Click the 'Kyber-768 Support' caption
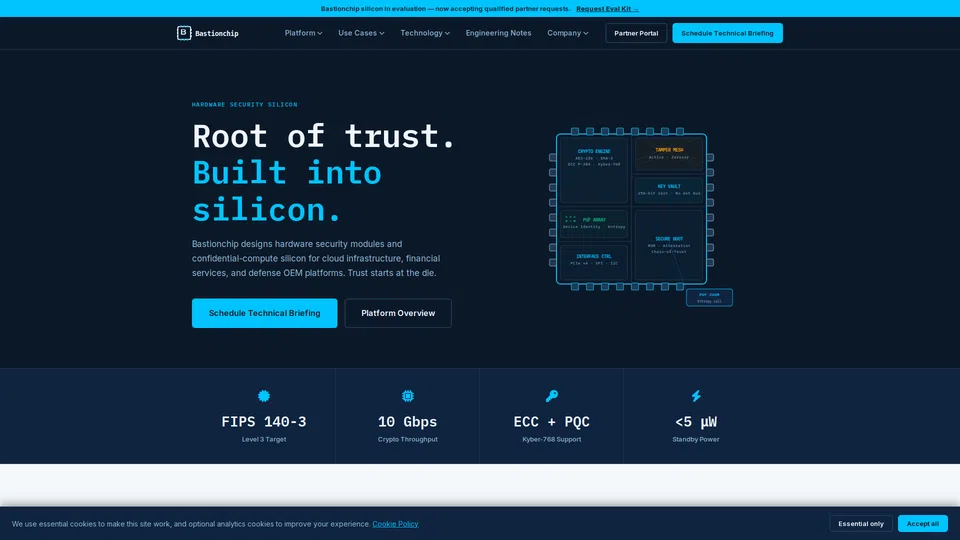Viewport: 960px width, 540px height. [552, 440]
